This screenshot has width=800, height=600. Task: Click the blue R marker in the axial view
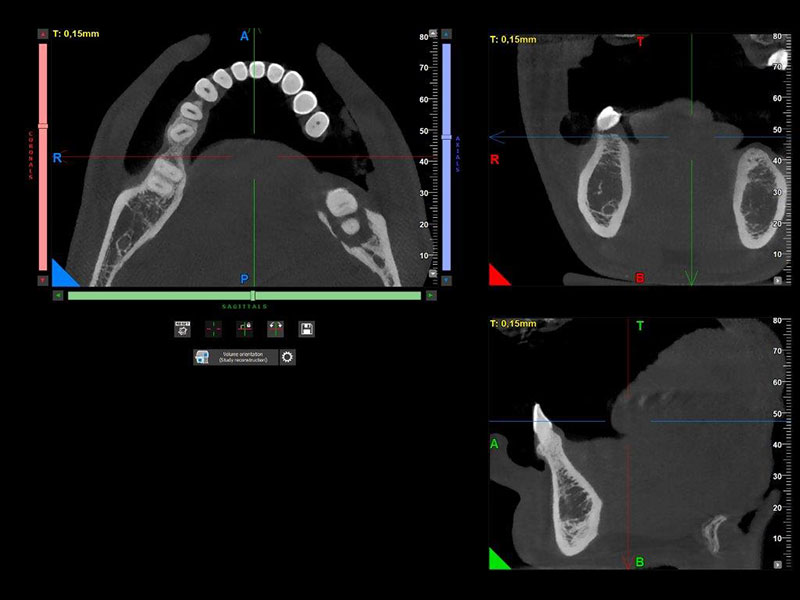57,158
